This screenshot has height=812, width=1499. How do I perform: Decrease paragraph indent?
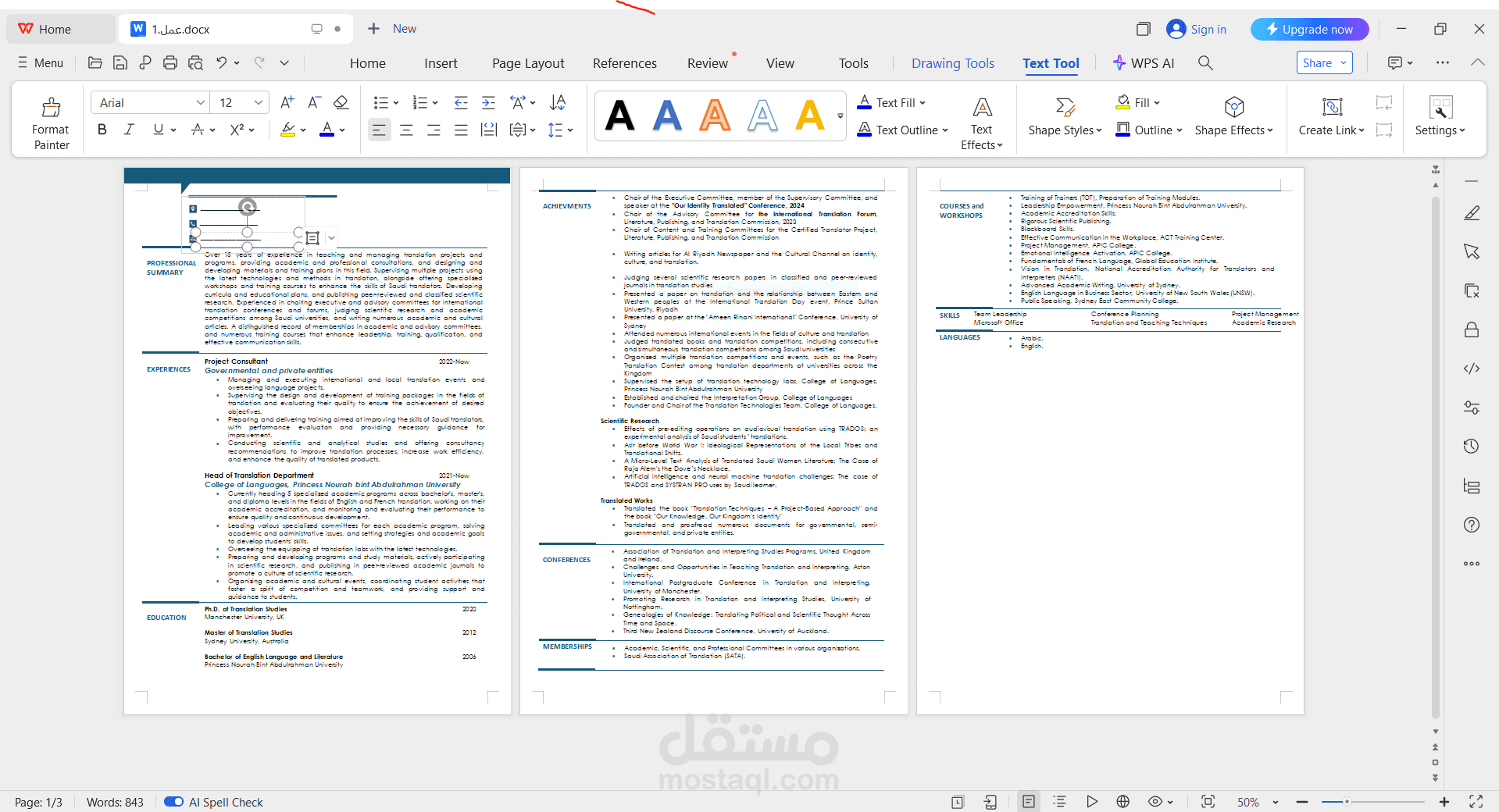tap(461, 102)
